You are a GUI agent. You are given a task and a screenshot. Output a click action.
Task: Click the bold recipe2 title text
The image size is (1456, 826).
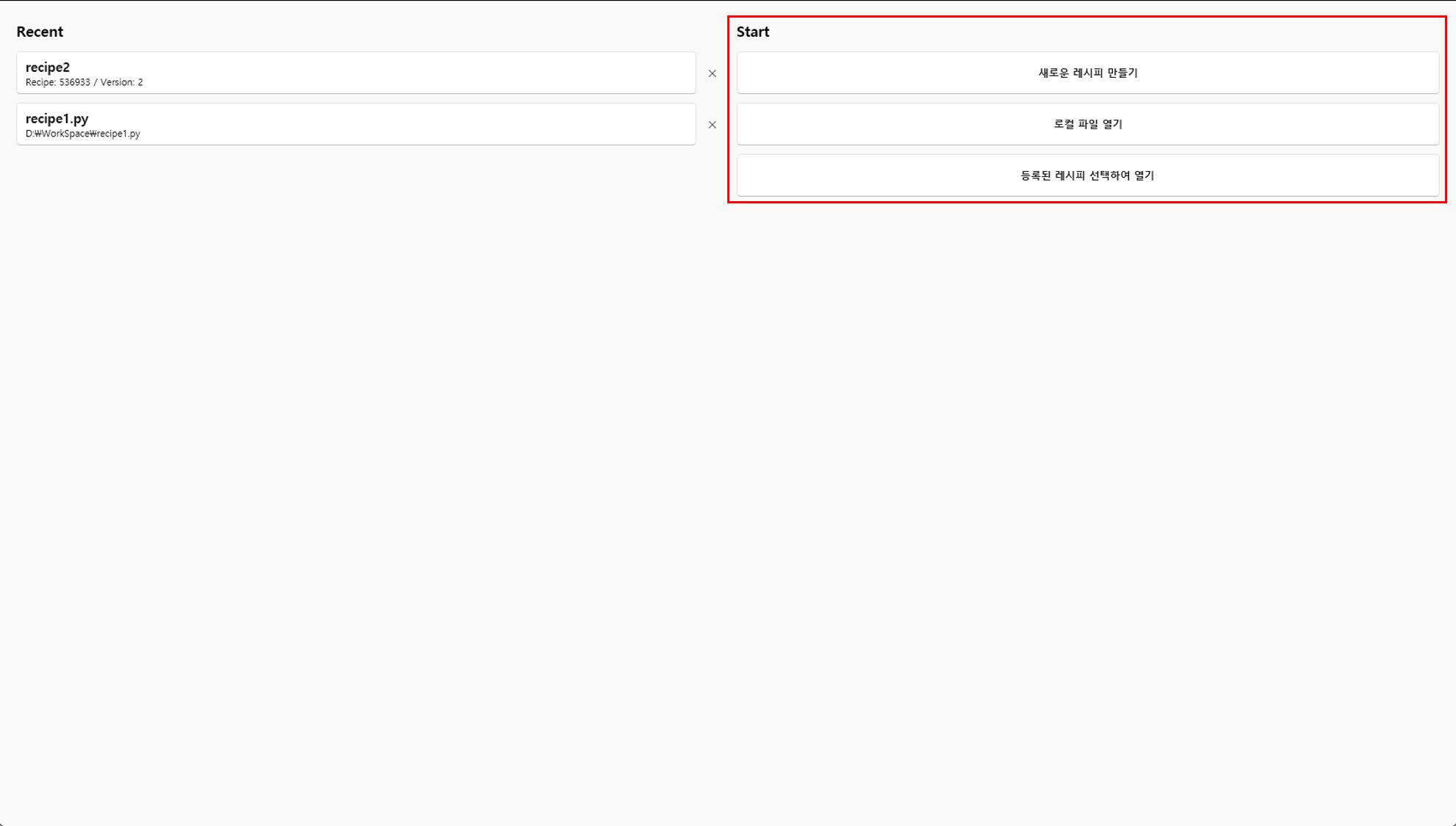48,67
